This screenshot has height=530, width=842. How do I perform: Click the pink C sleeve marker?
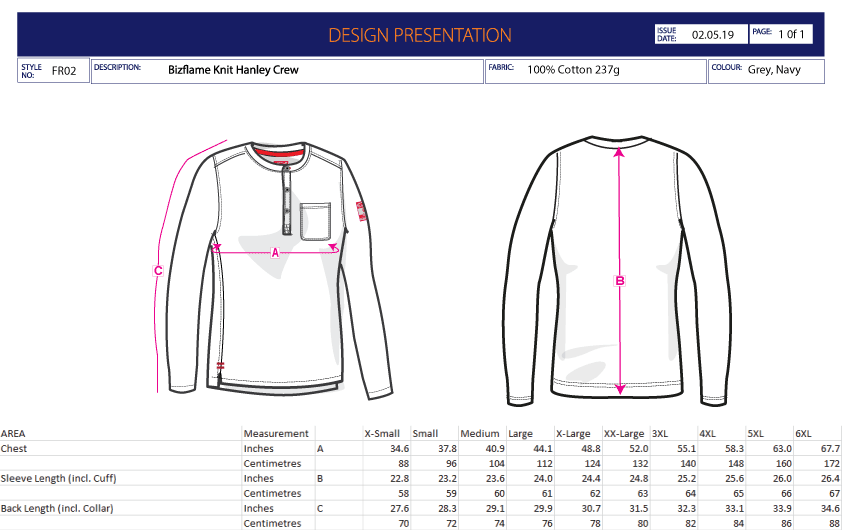pos(158,271)
